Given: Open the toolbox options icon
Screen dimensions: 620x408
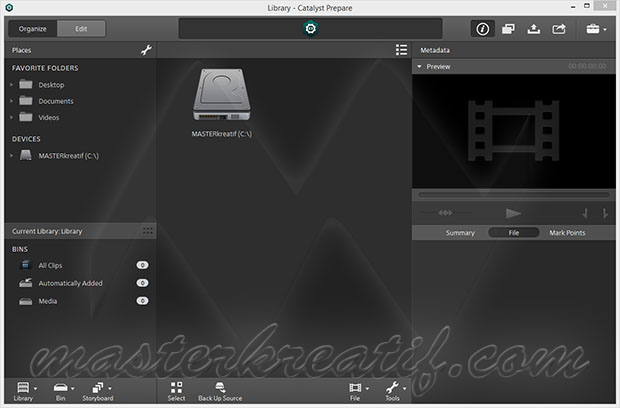Looking at the screenshot, I should (x=593, y=29).
